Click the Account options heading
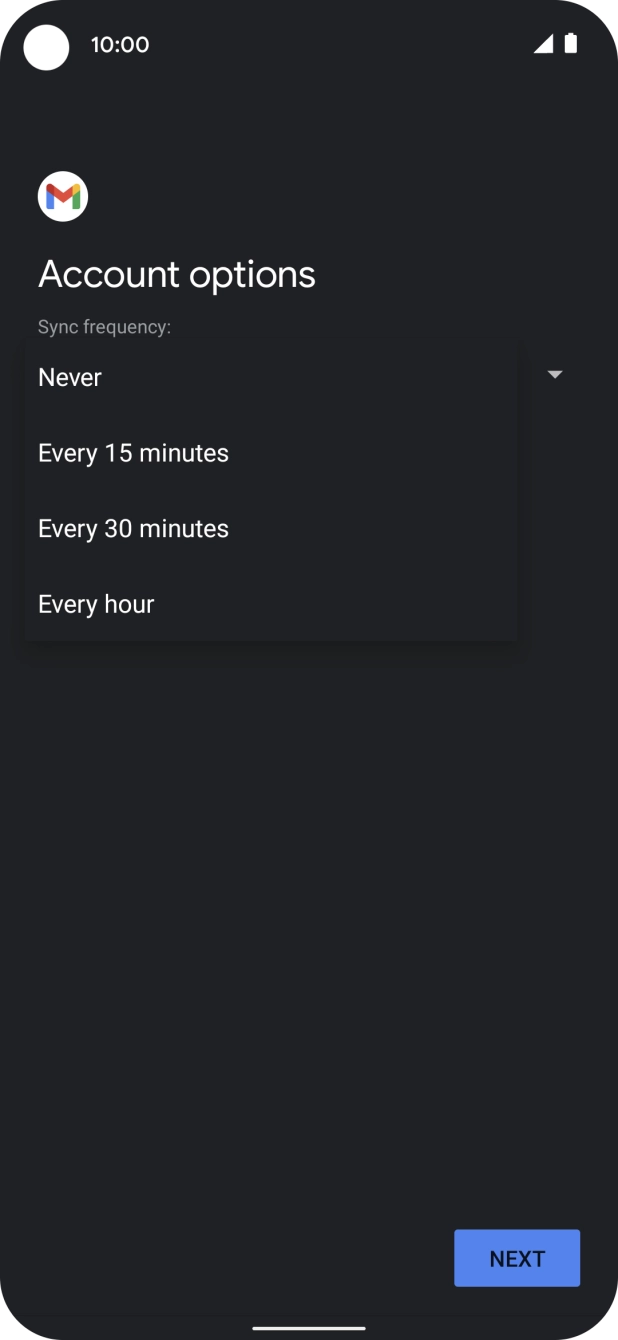The width and height of the screenshot is (618, 1340). click(176, 274)
